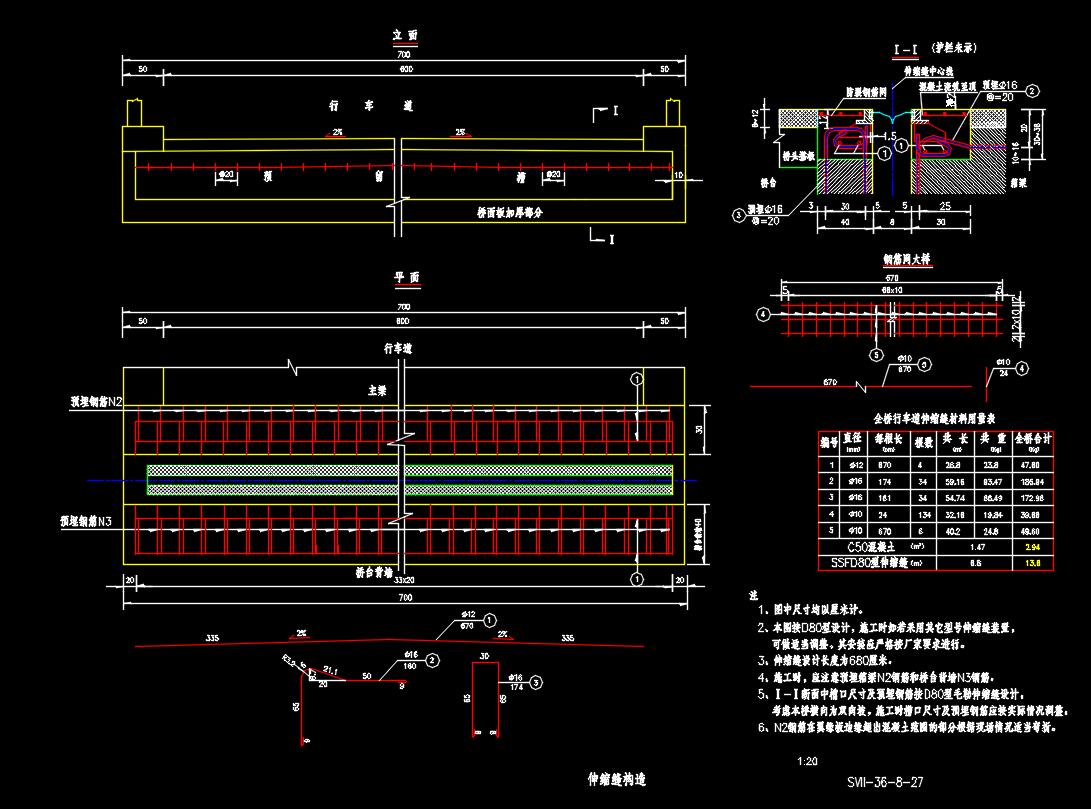Screen dimensions: 1091x809
Task: Select the 1:20 scale text
Action: point(807,761)
